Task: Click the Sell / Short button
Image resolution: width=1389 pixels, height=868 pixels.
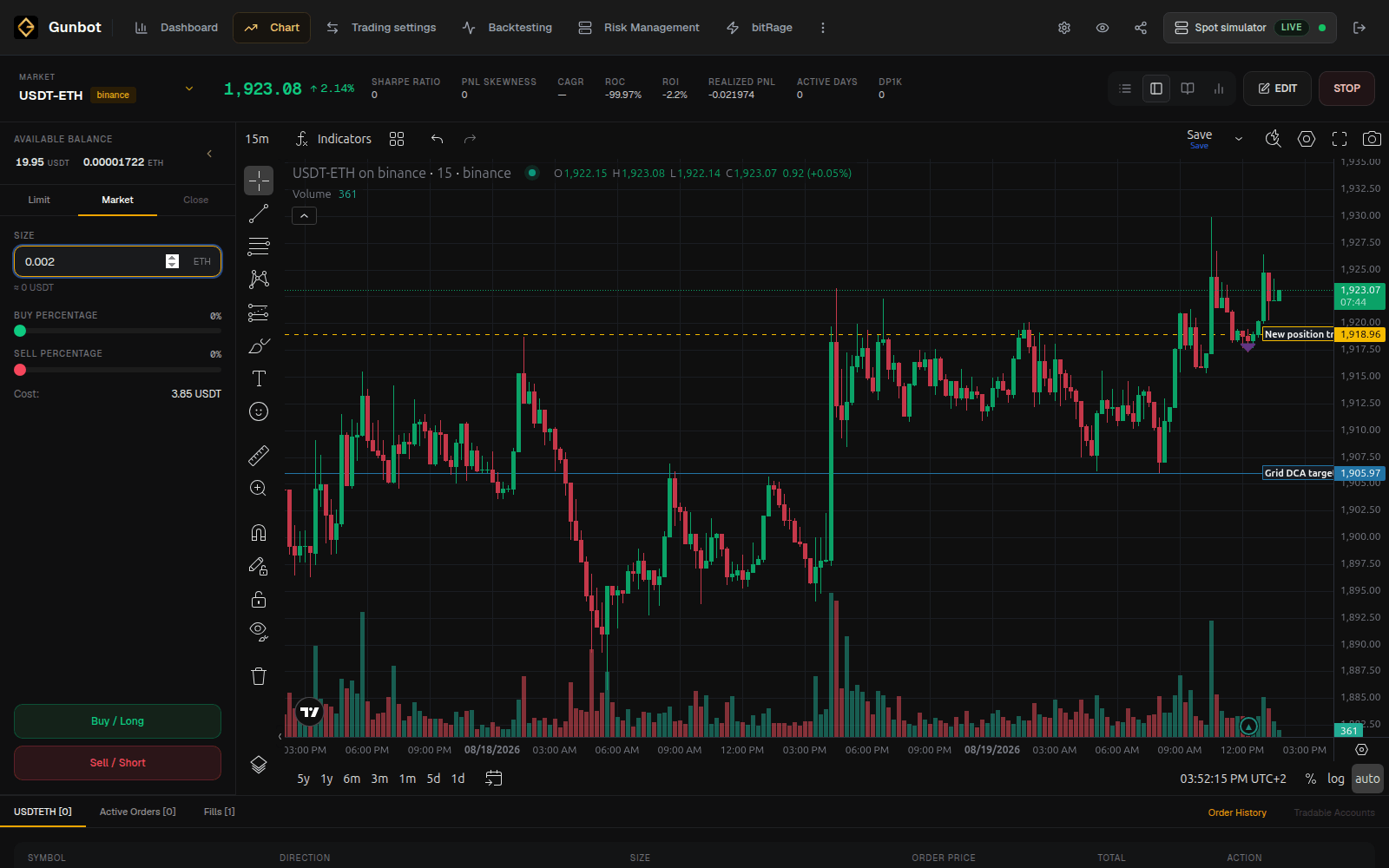Action: coord(117,763)
